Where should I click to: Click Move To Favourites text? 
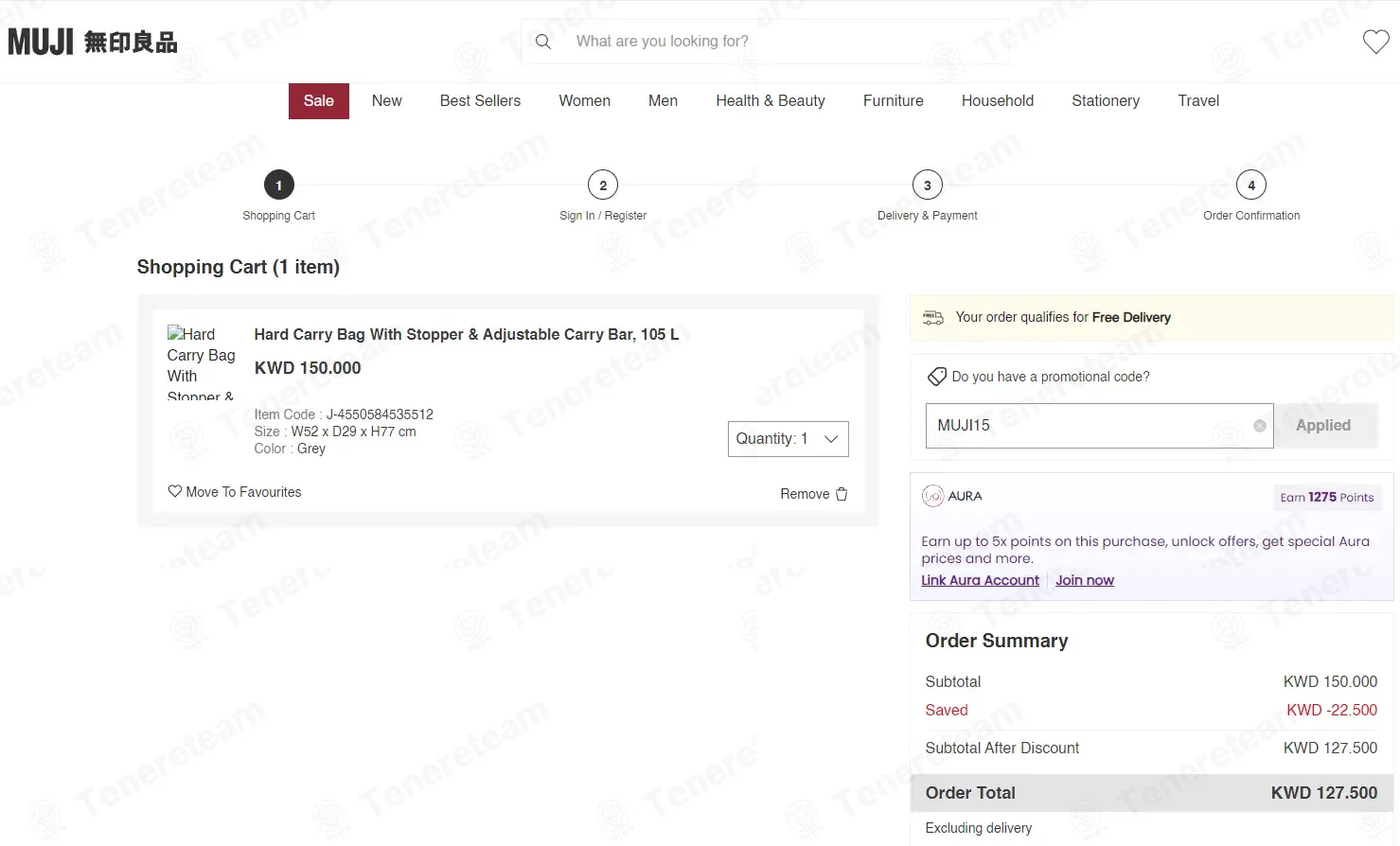pos(243,492)
